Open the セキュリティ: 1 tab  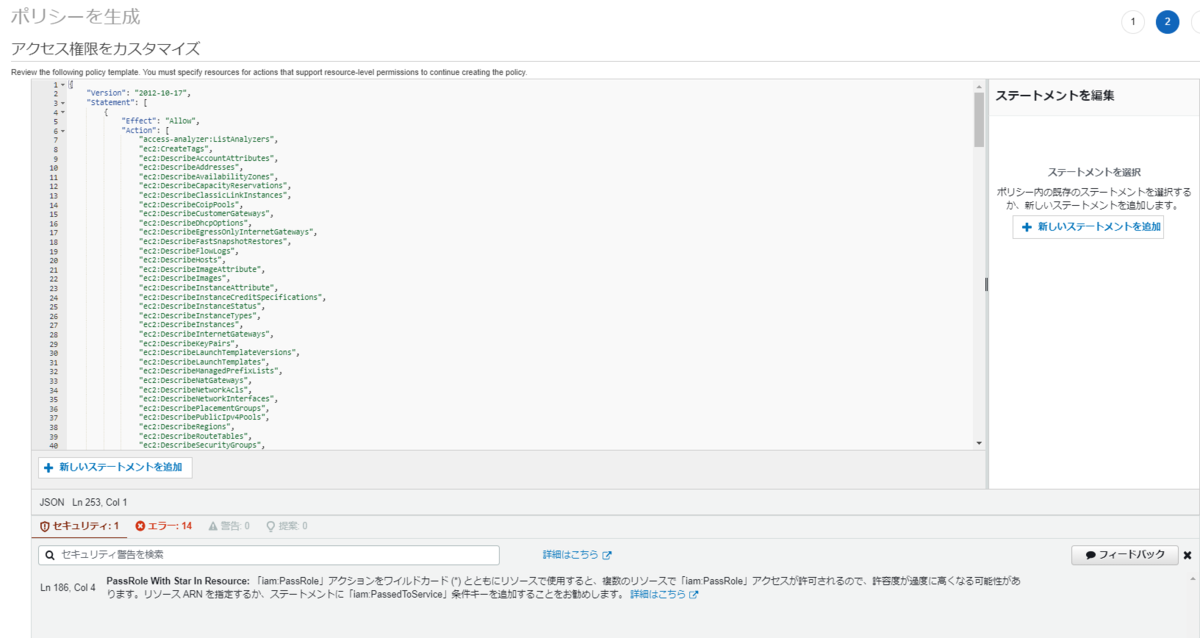[80, 526]
